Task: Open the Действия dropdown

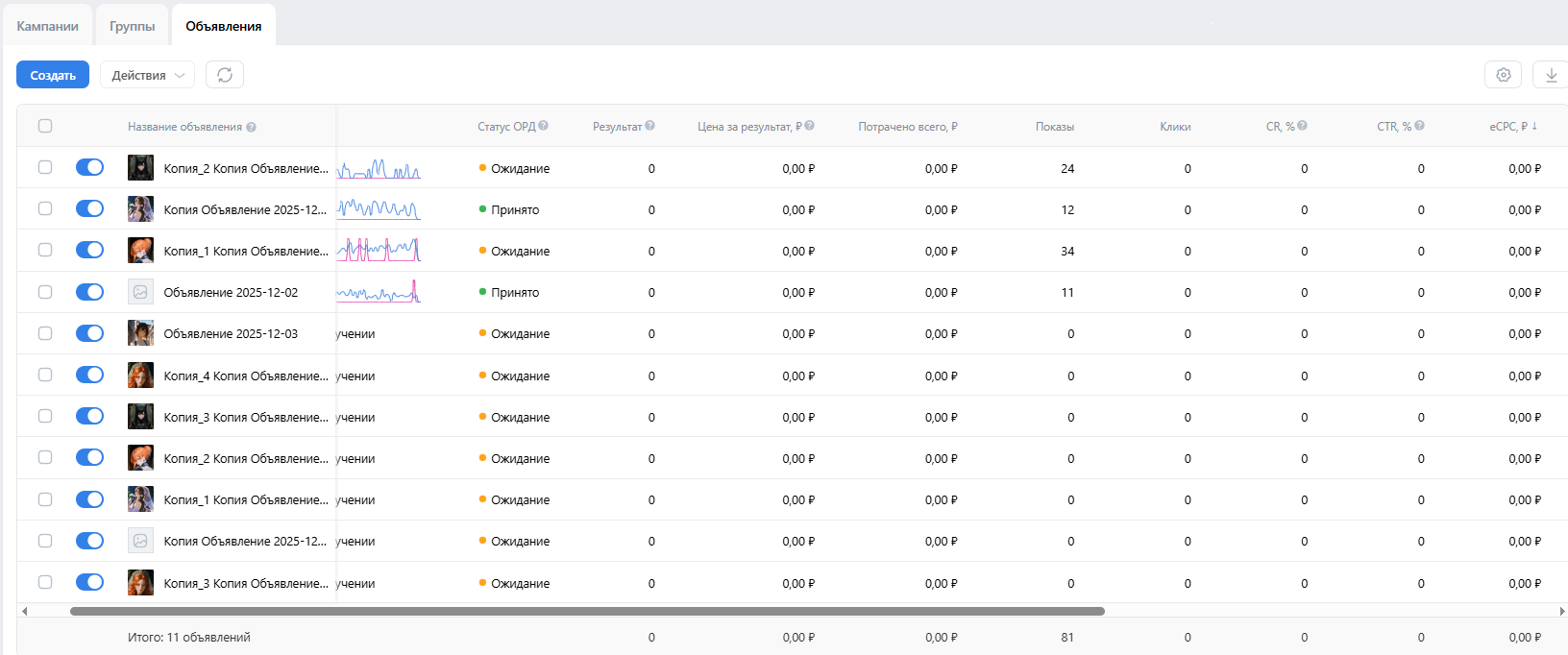Action: [x=147, y=75]
